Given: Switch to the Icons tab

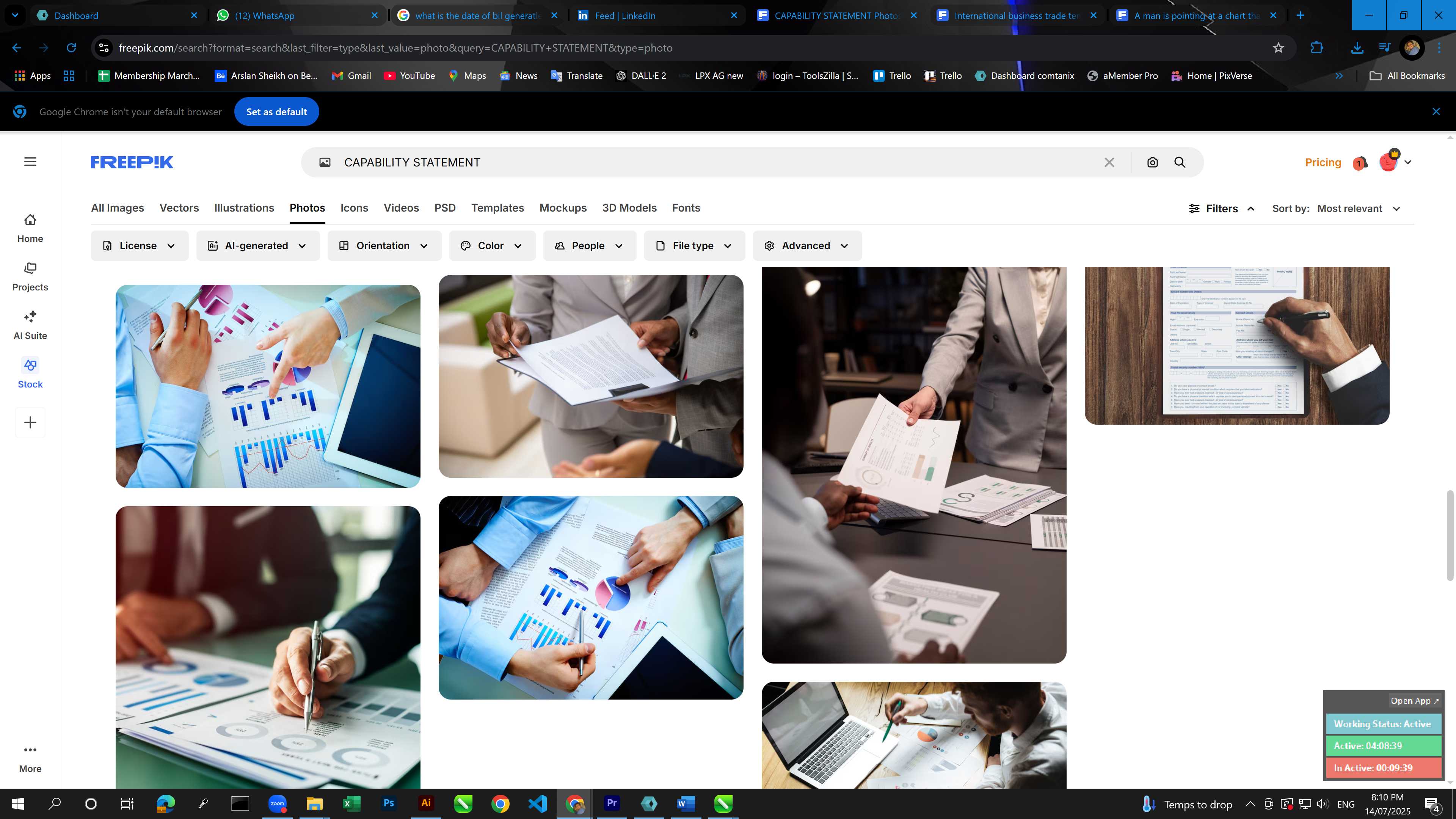Looking at the screenshot, I should 355,207.
